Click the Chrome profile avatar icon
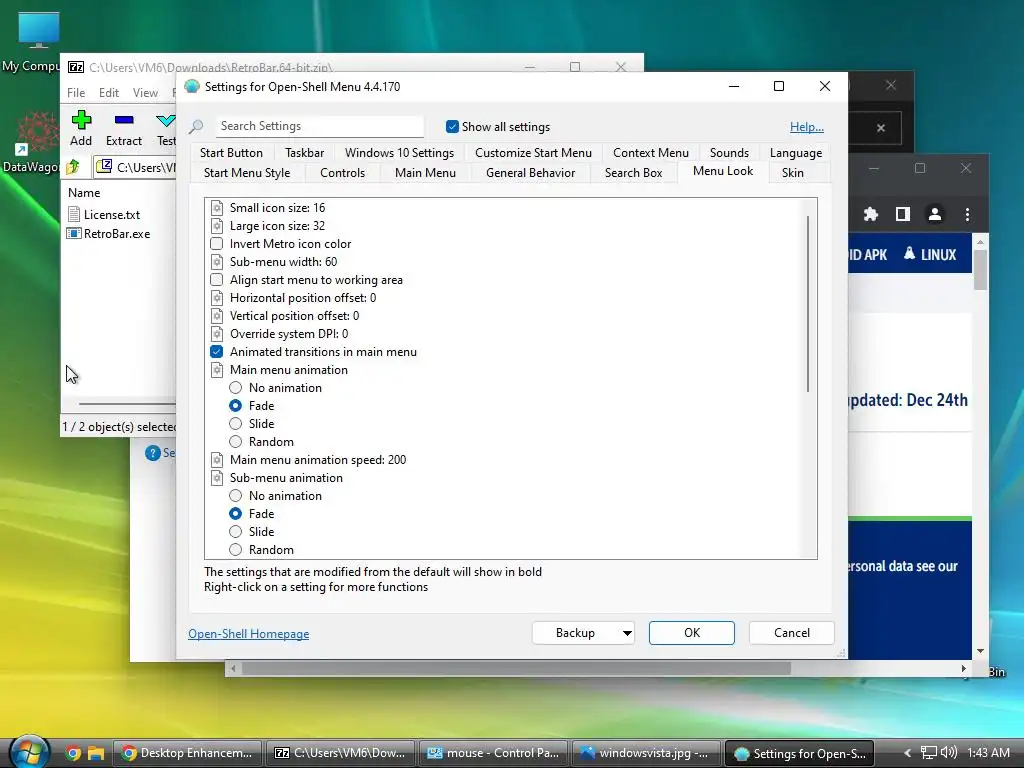 [x=935, y=214]
